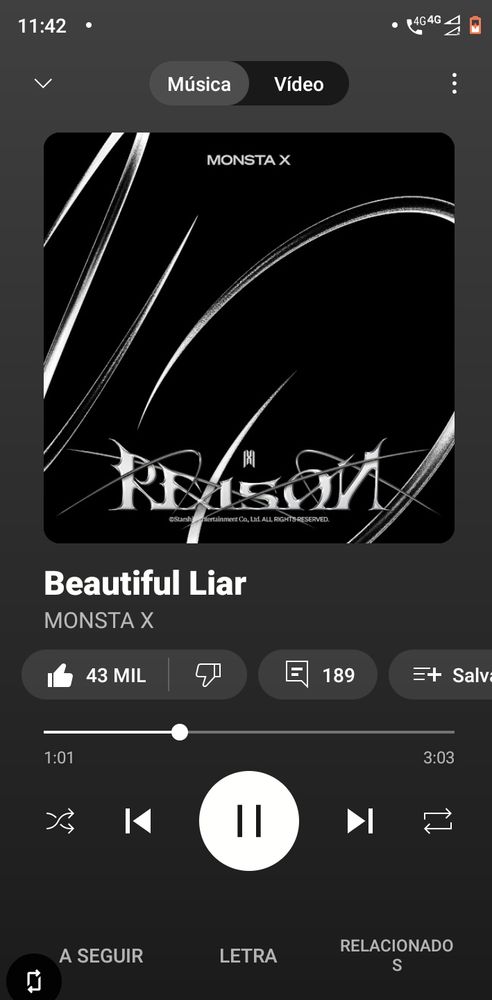Open the three-dot options menu
This screenshot has width=492, height=1000.
tap(454, 84)
